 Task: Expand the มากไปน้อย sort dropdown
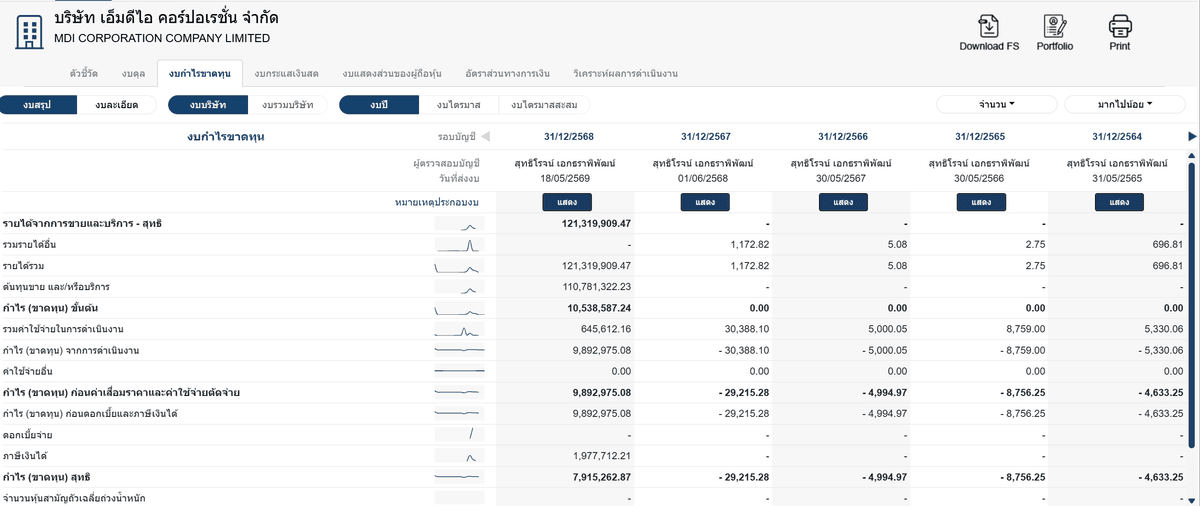pos(1125,104)
